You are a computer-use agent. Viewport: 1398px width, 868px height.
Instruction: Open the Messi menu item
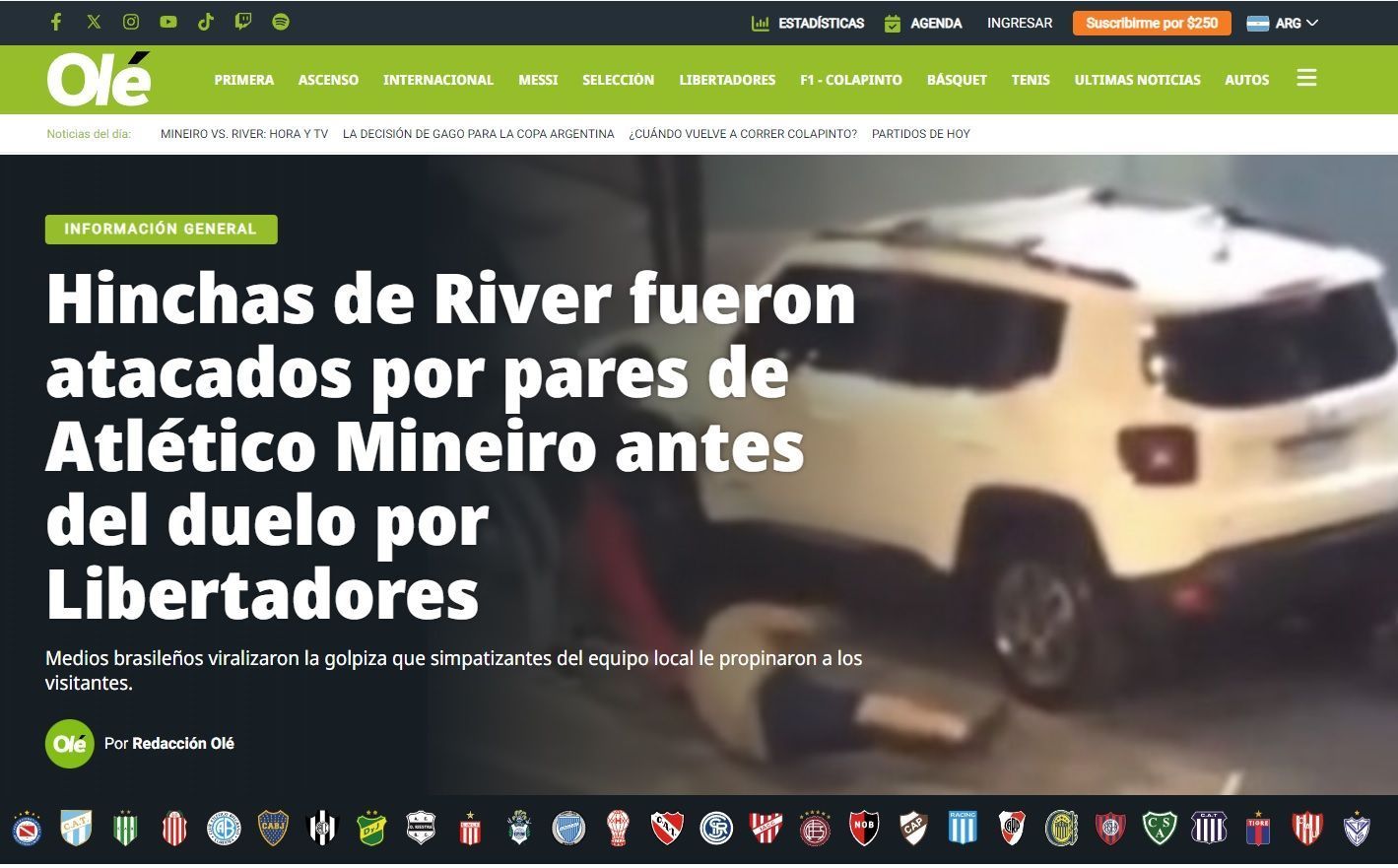pos(538,80)
